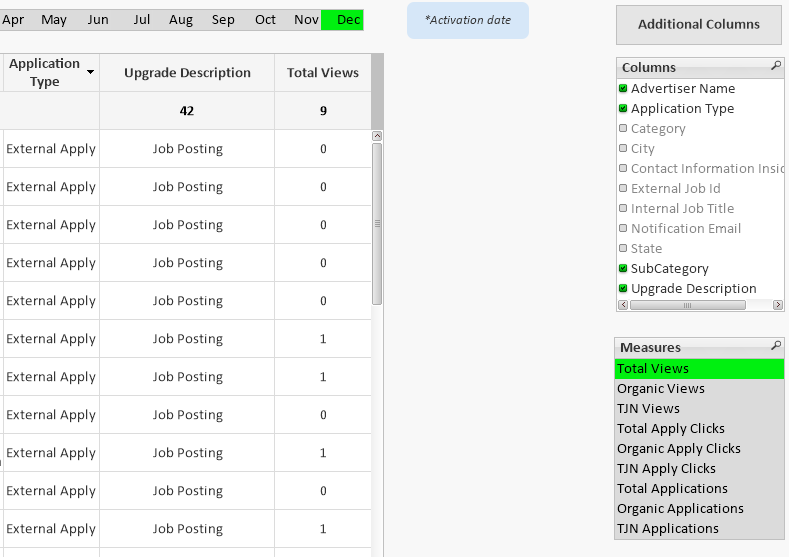
Task: Choose the TJN Apply Clicks measure
Action: [666, 469]
